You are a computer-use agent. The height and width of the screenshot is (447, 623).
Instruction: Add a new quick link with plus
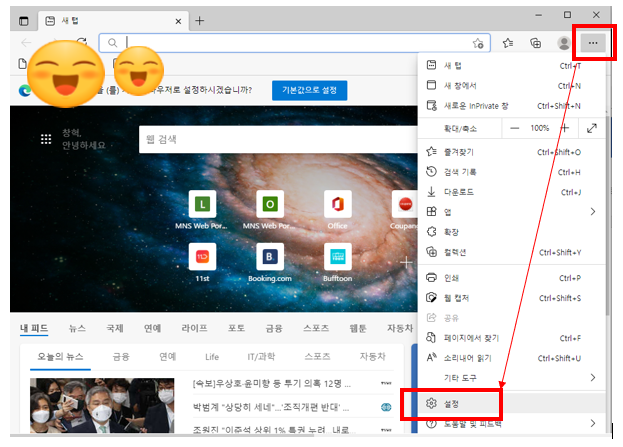[x=406, y=262]
